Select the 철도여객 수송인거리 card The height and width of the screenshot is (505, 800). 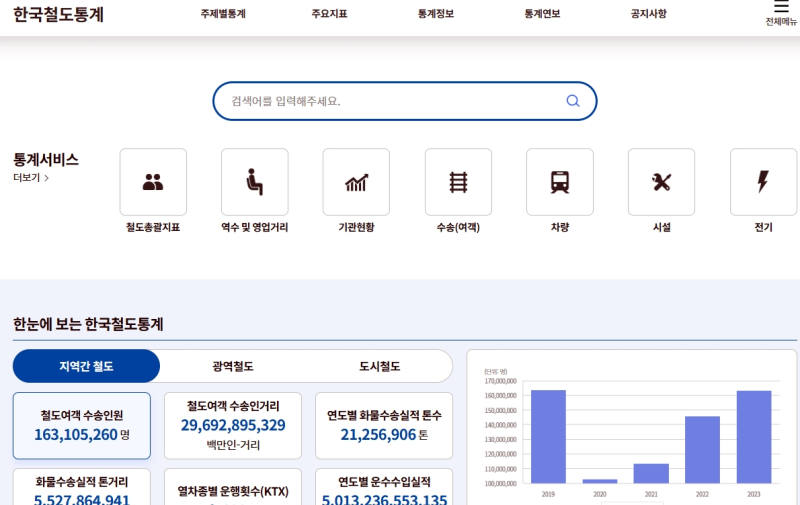233,425
